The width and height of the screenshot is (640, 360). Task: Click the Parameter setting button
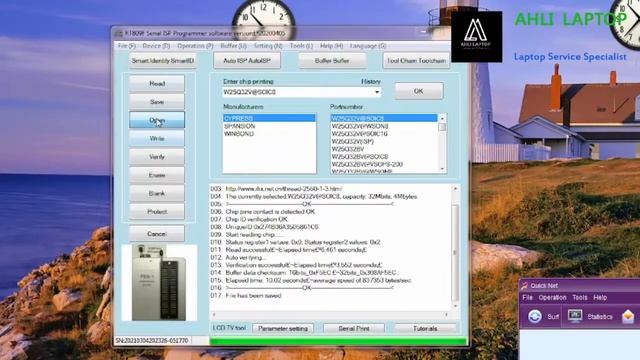[283, 328]
